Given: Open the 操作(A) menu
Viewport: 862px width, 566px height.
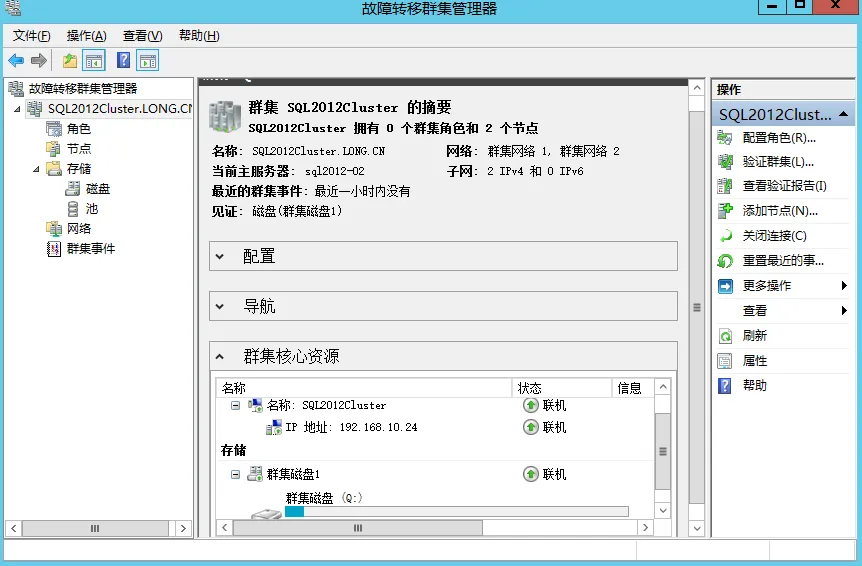Looking at the screenshot, I should [x=86, y=36].
